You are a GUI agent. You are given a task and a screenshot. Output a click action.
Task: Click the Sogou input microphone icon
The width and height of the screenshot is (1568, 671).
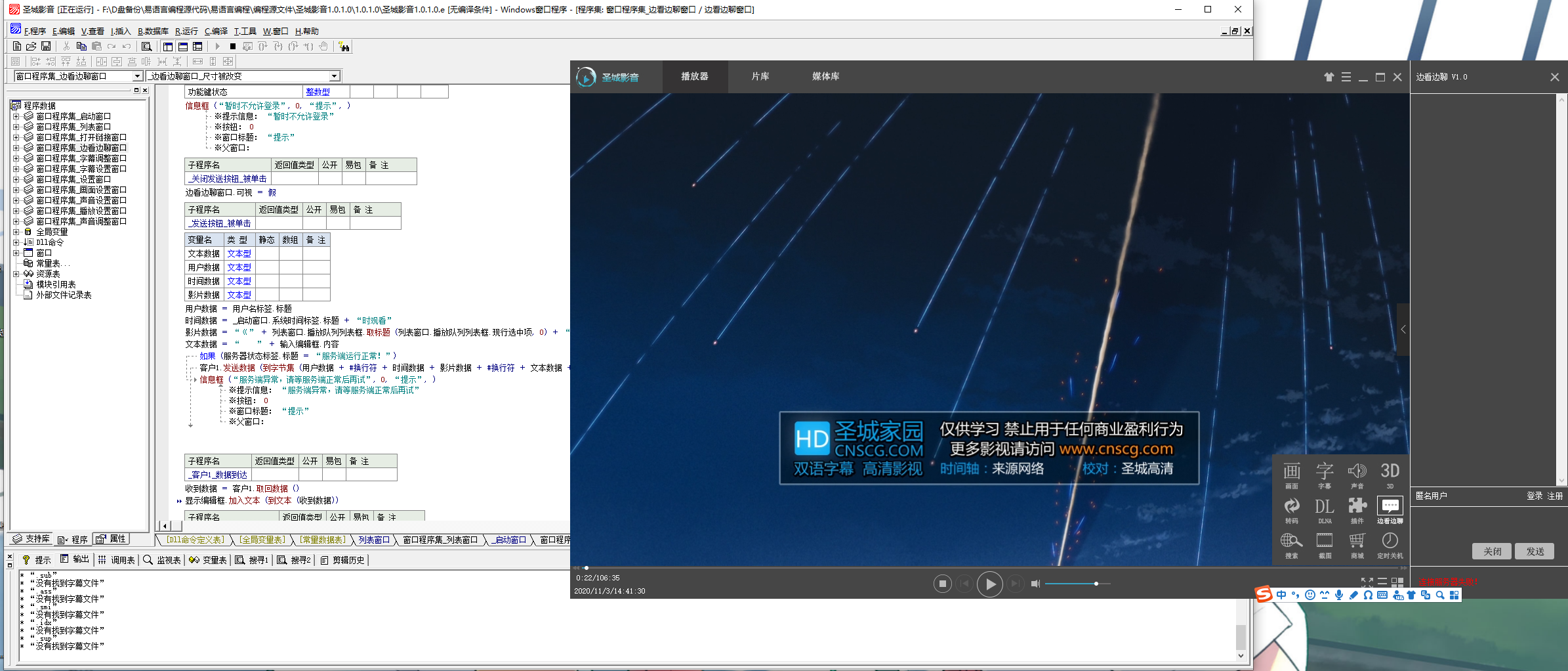1338,595
